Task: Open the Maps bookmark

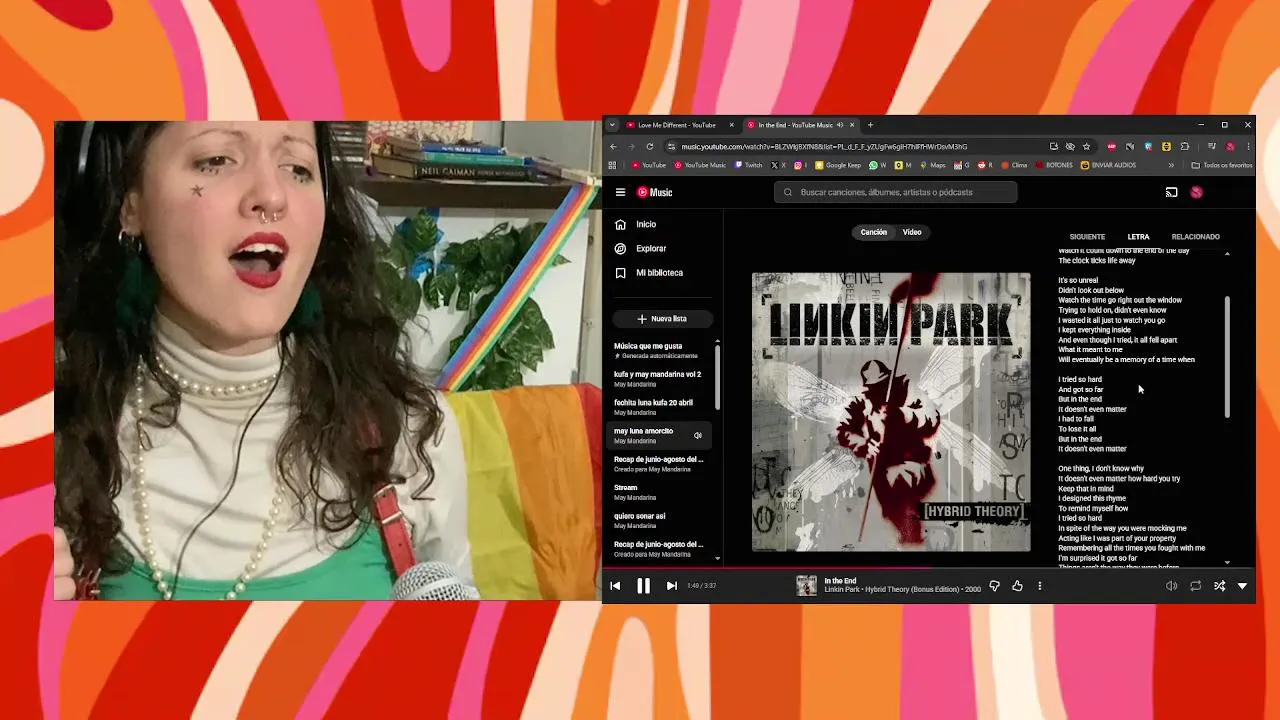Action: click(x=933, y=165)
